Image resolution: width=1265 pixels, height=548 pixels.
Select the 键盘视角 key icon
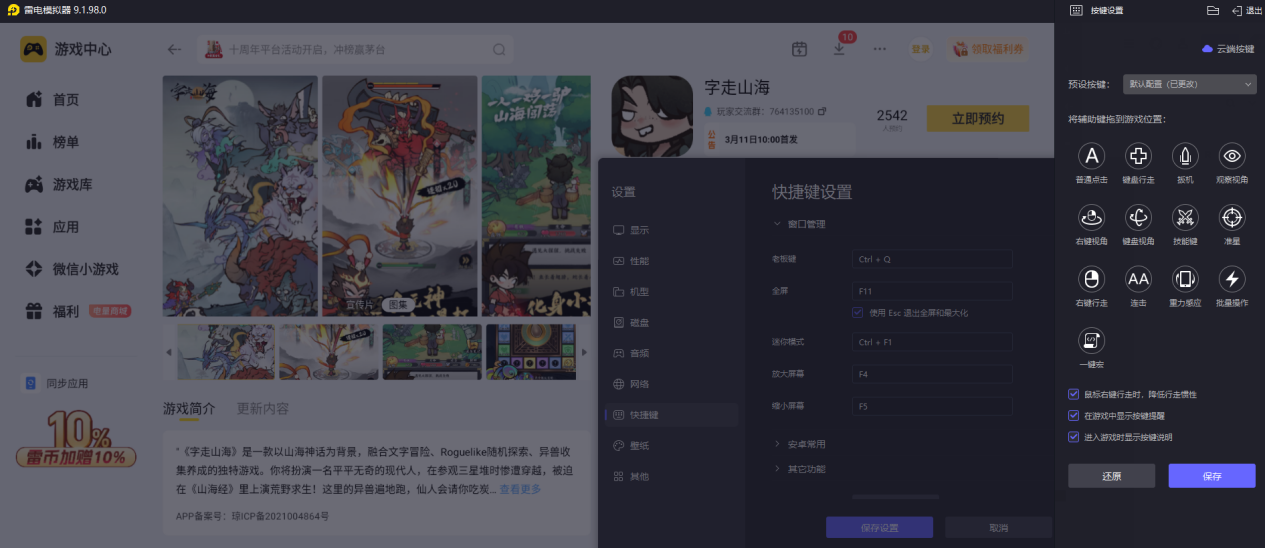(1138, 217)
